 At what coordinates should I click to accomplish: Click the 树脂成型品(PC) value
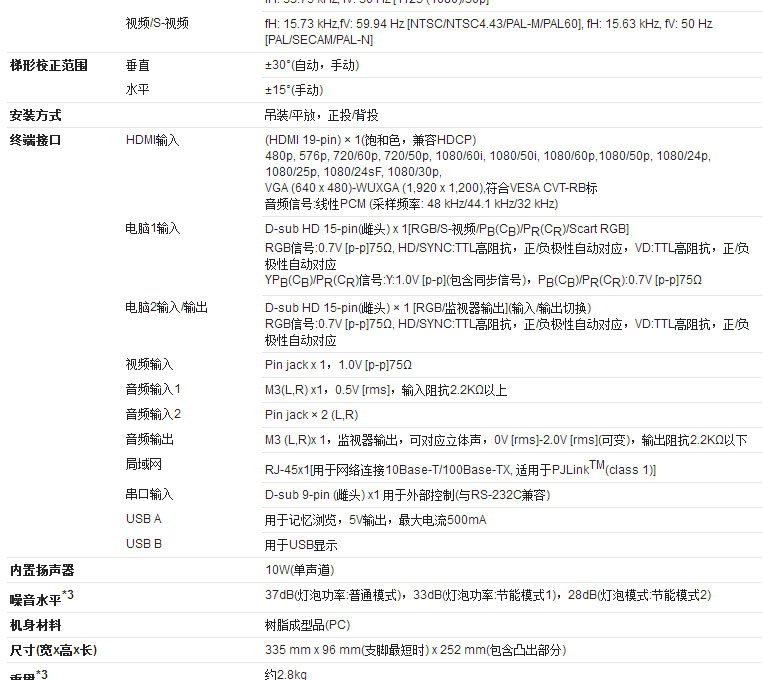point(308,625)
